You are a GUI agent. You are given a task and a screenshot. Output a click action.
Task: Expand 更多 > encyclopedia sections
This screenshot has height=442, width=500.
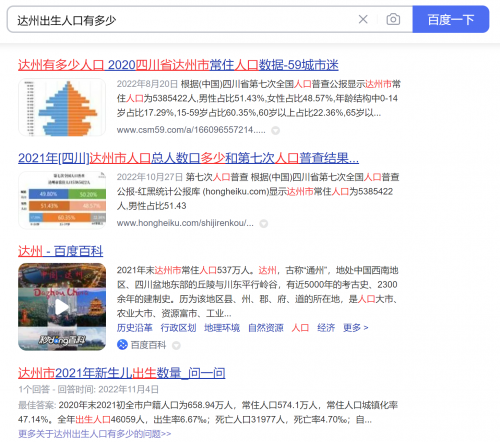pos(356,328)
